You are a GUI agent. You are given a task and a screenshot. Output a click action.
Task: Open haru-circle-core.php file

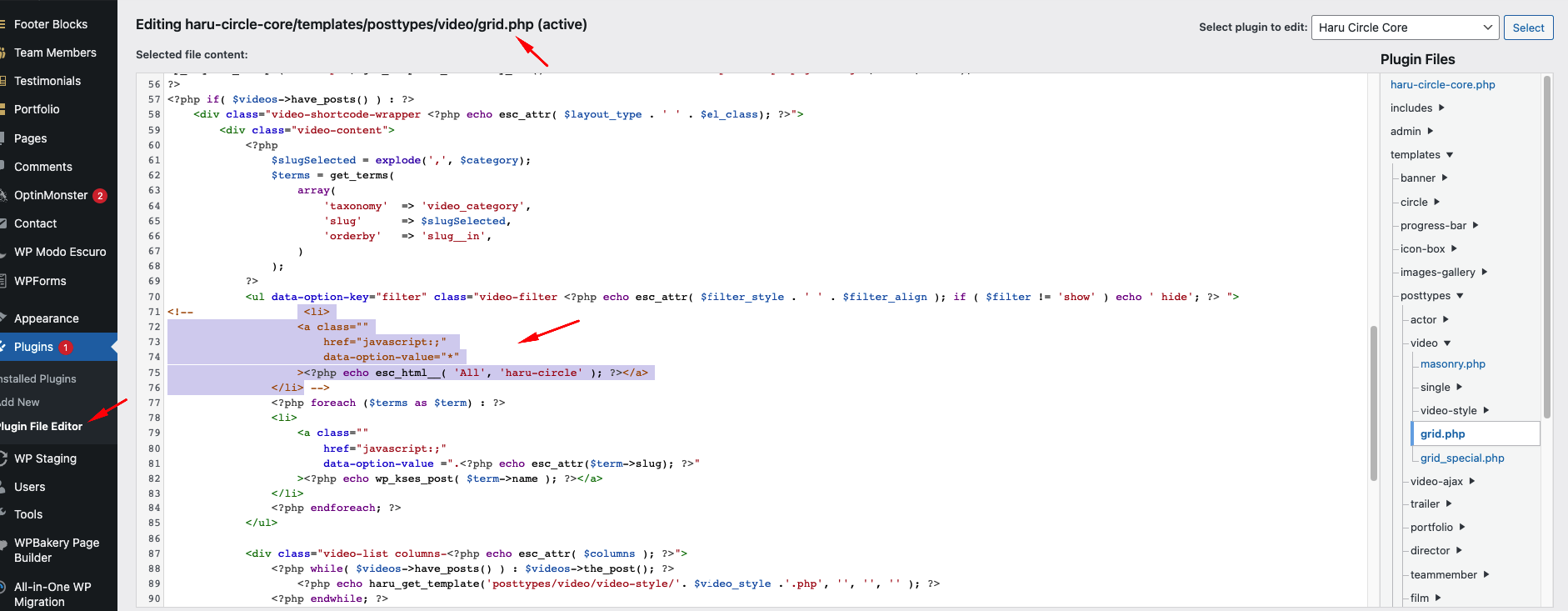[1442, 84]
